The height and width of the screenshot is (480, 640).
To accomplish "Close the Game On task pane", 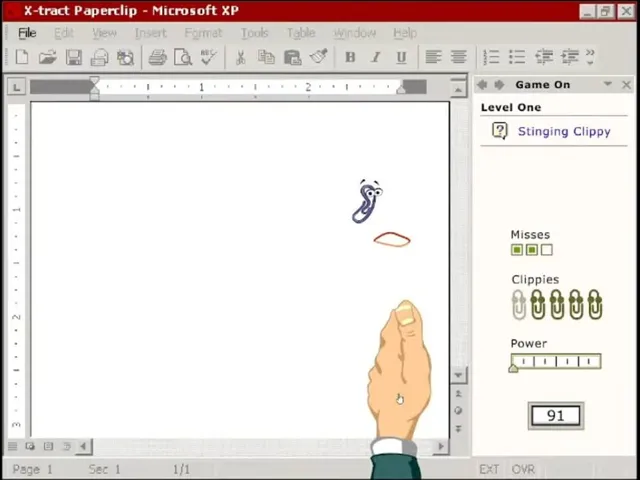I will [626, 85].
